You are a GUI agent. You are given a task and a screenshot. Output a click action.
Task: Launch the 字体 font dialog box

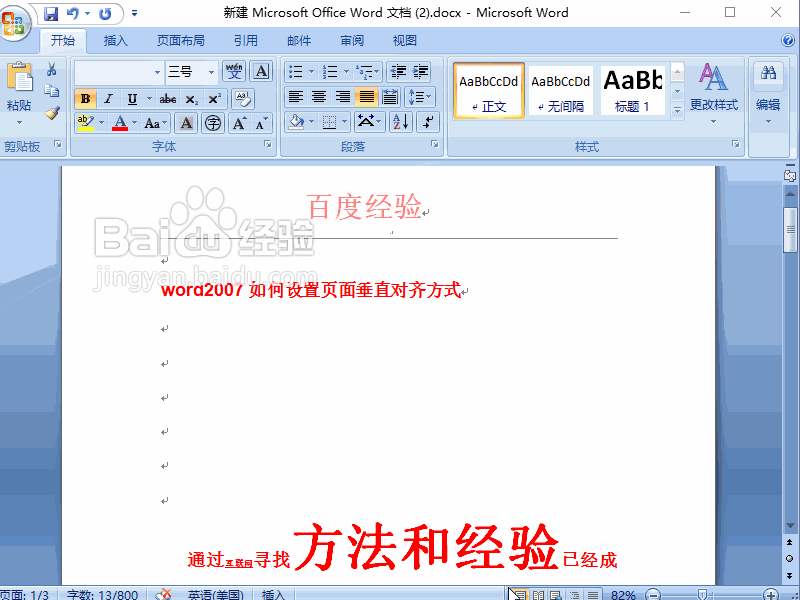[268, 145]
